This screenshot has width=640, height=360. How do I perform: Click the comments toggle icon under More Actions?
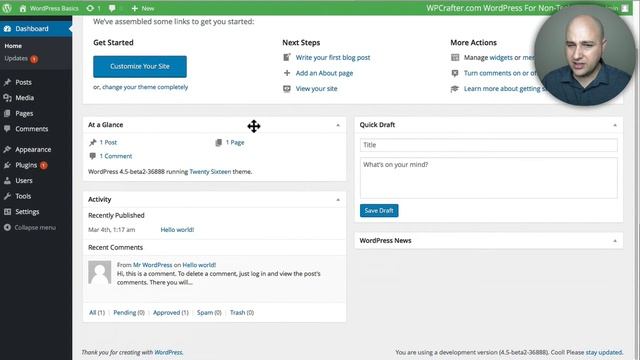click(x=455, y=73)
